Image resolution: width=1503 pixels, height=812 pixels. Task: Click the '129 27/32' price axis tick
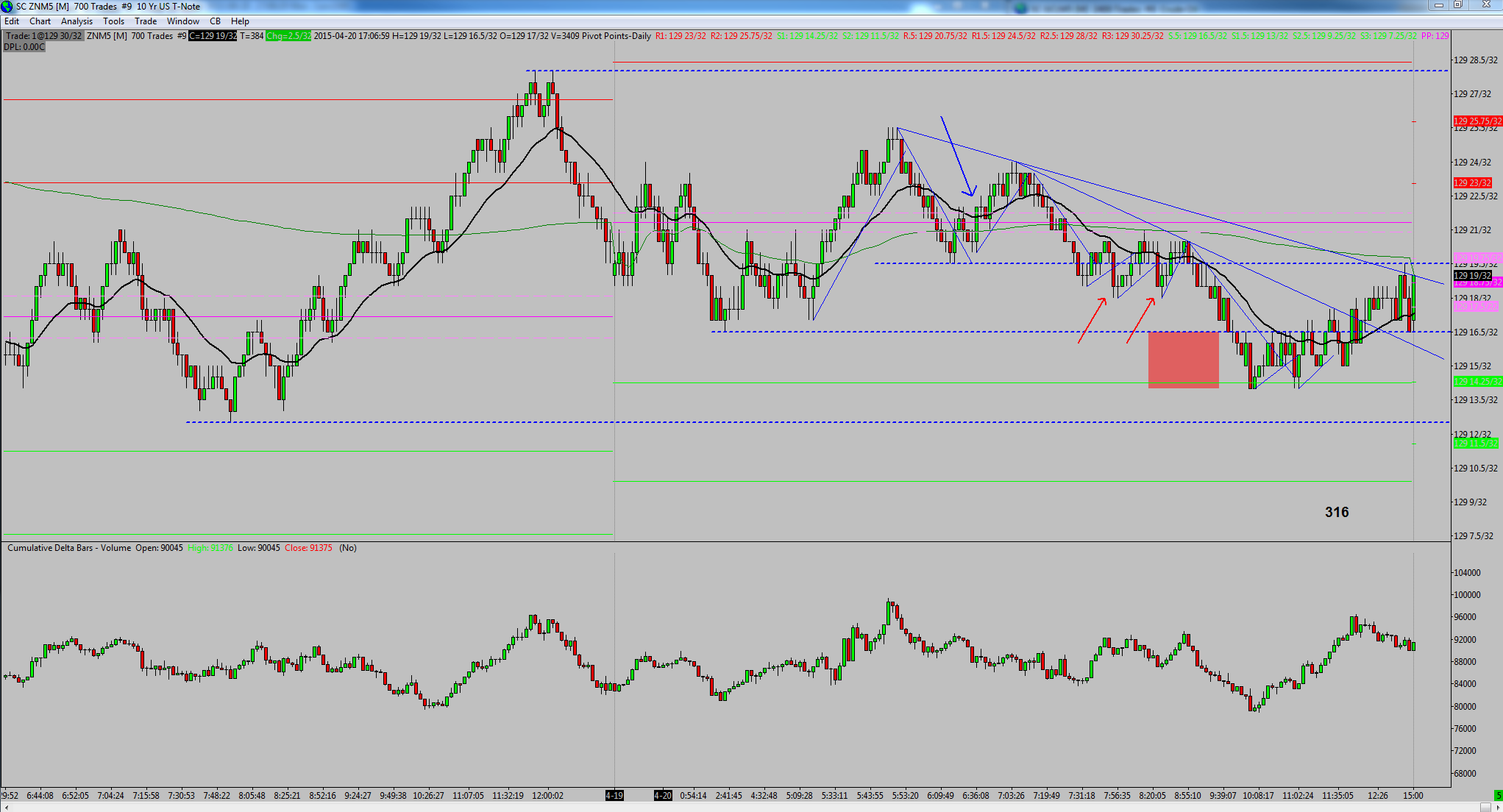(1473, 94)
